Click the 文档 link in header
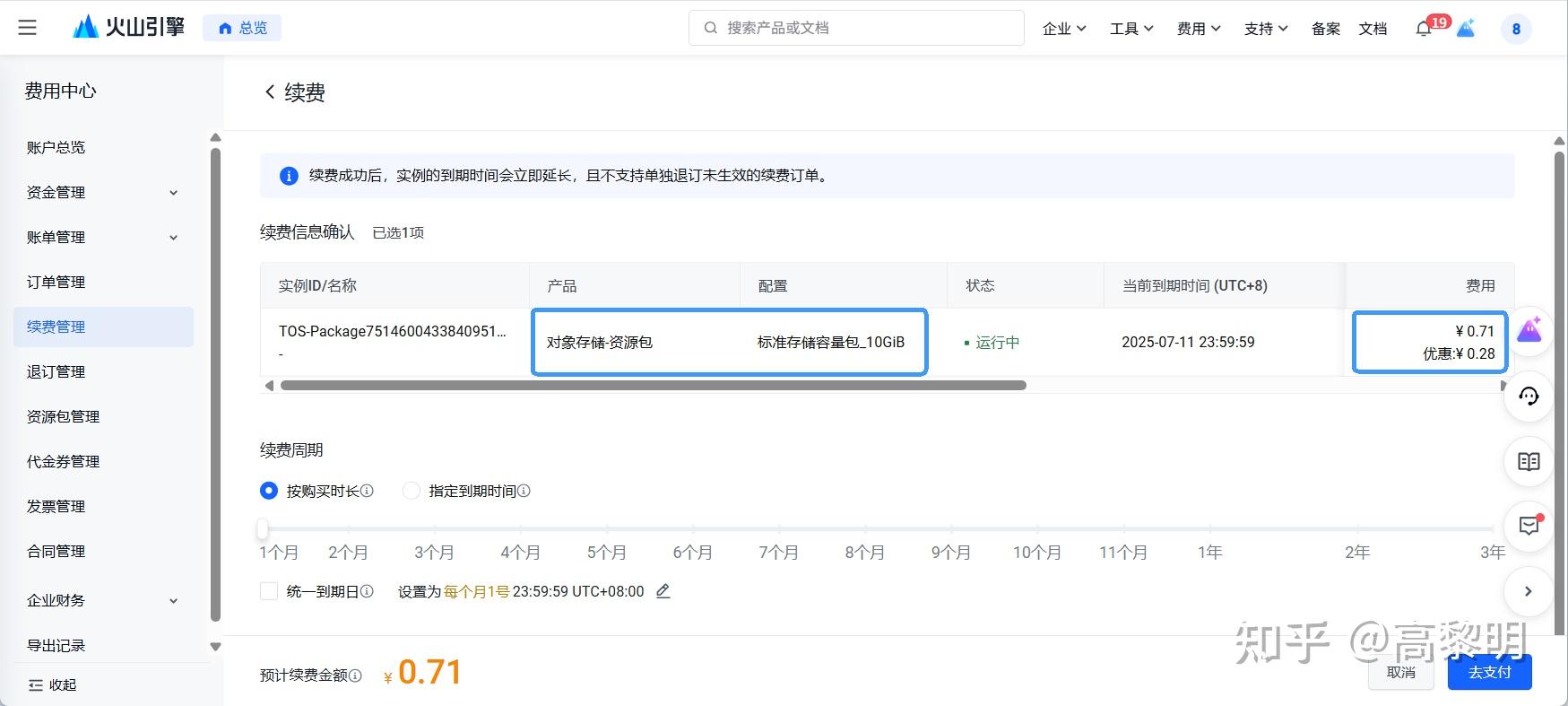 [1373, 29]
